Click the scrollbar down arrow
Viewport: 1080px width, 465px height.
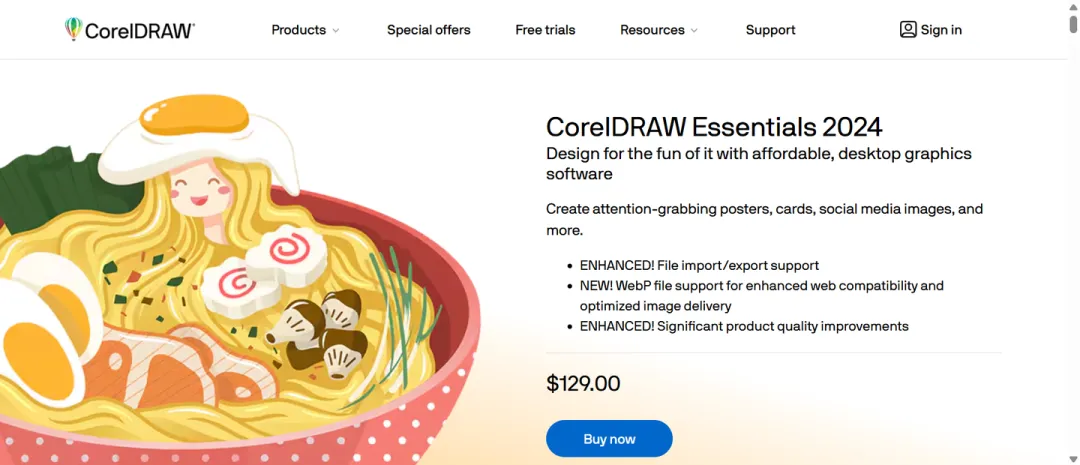click(x=1073, y=458)
